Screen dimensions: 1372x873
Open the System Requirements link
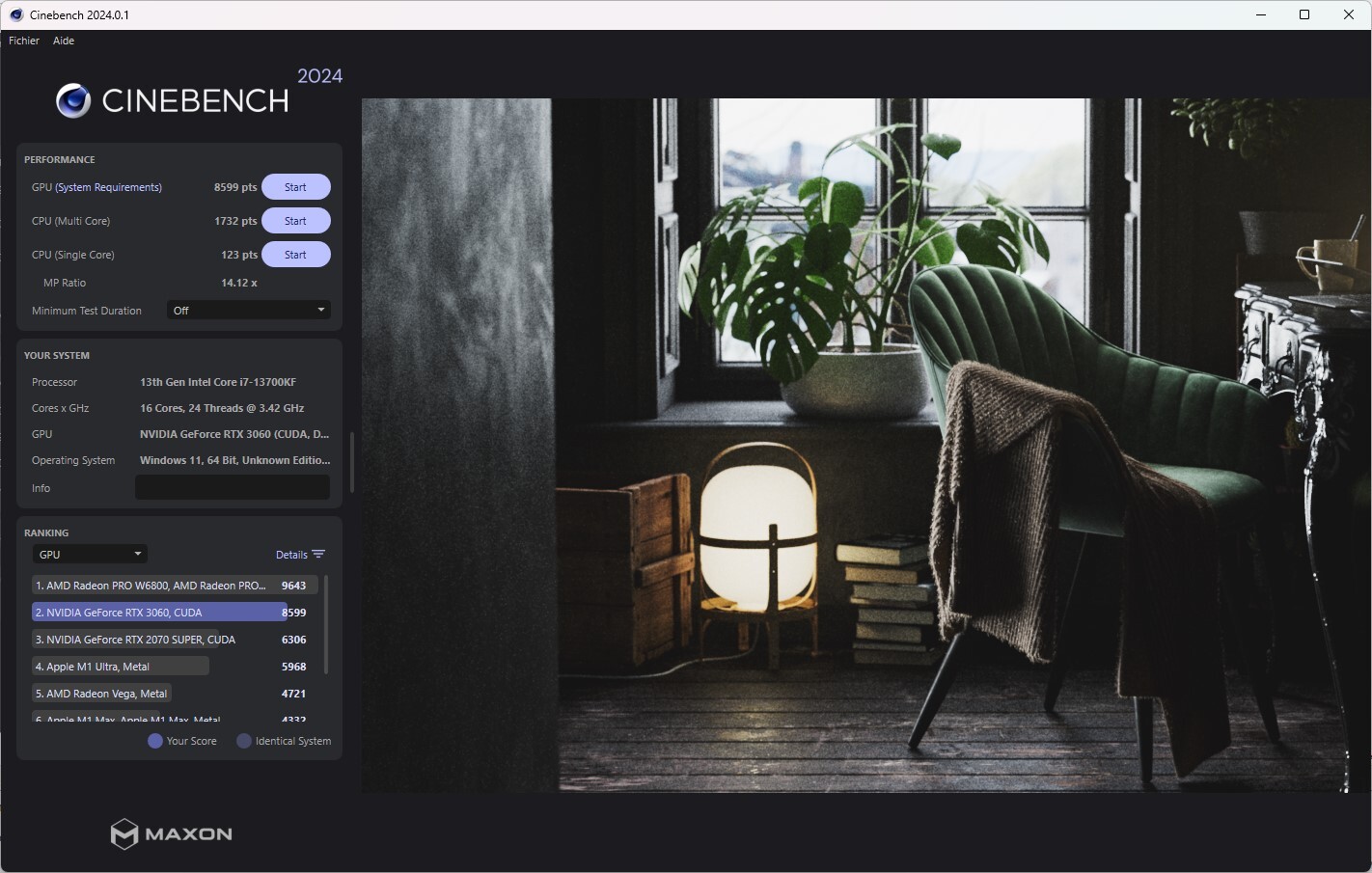[109, 187]
